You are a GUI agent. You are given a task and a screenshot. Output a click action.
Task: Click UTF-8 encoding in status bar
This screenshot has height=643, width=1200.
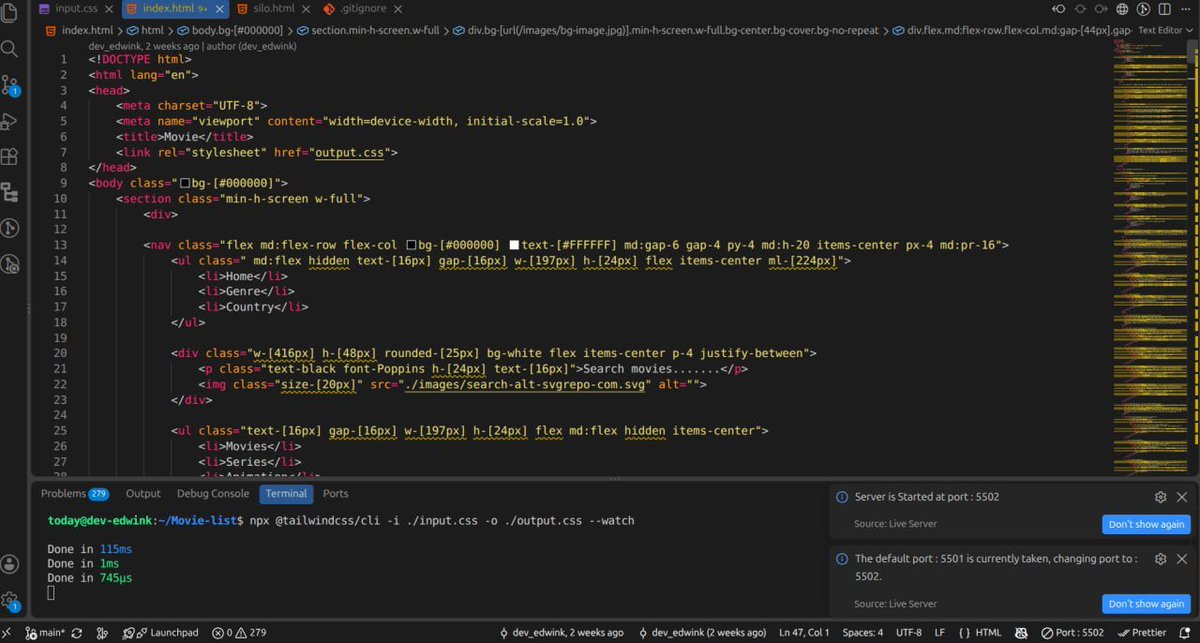point(909,633)
